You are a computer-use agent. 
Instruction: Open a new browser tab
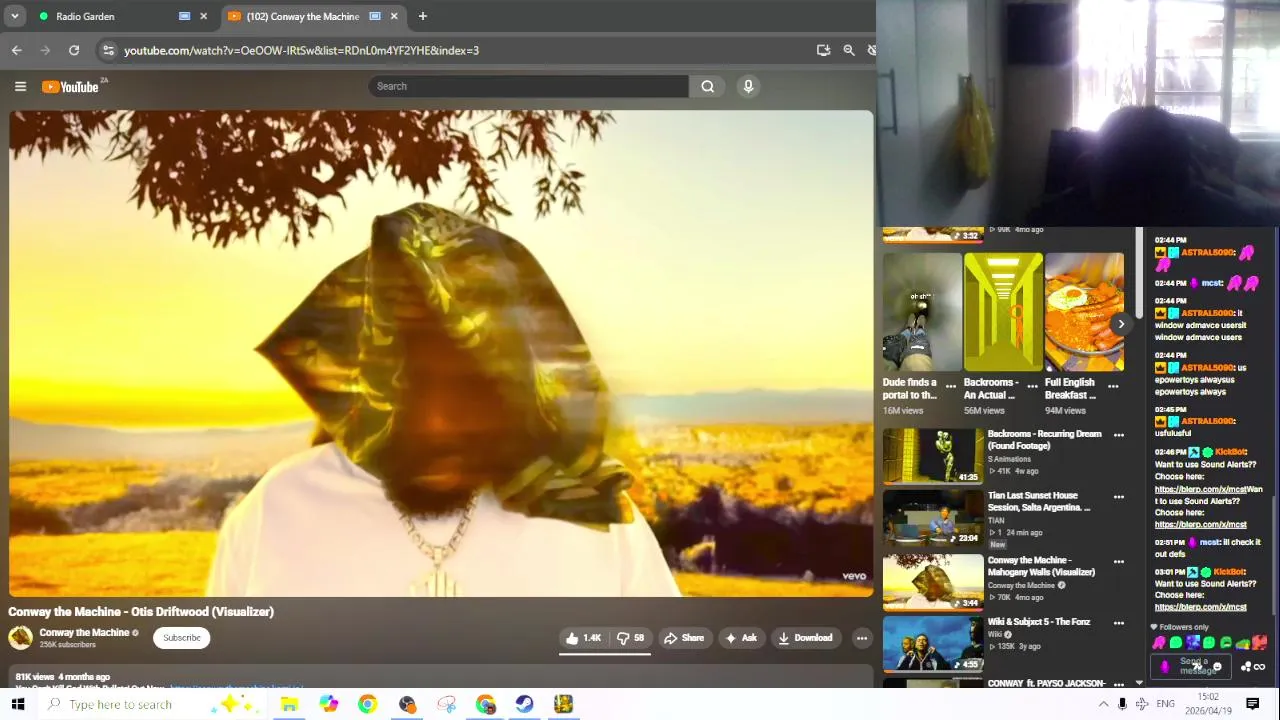422,16
